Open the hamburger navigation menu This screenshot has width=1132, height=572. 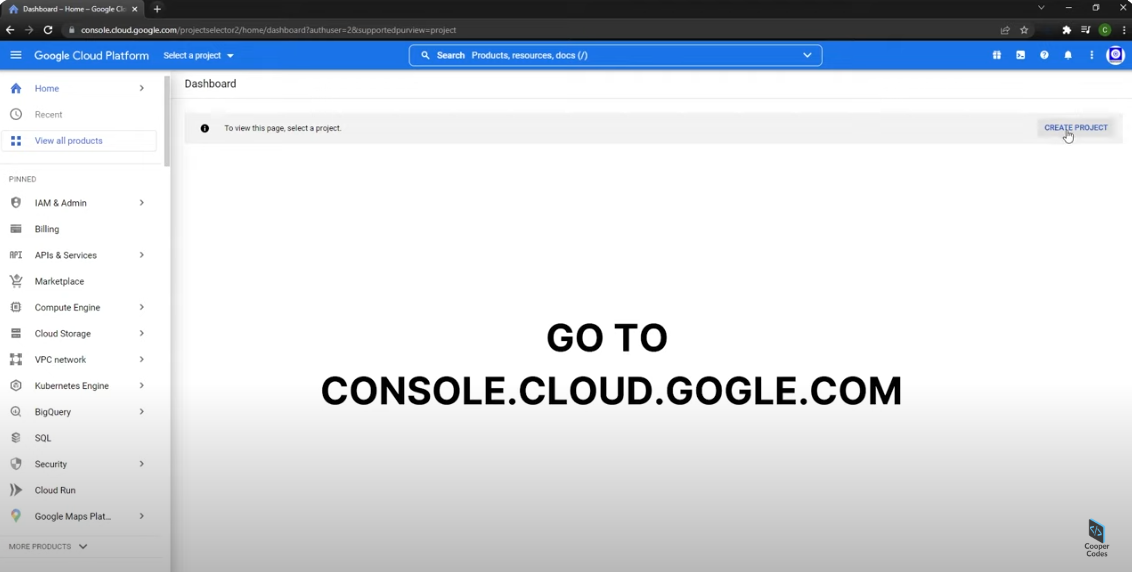[x=16, y=56]
